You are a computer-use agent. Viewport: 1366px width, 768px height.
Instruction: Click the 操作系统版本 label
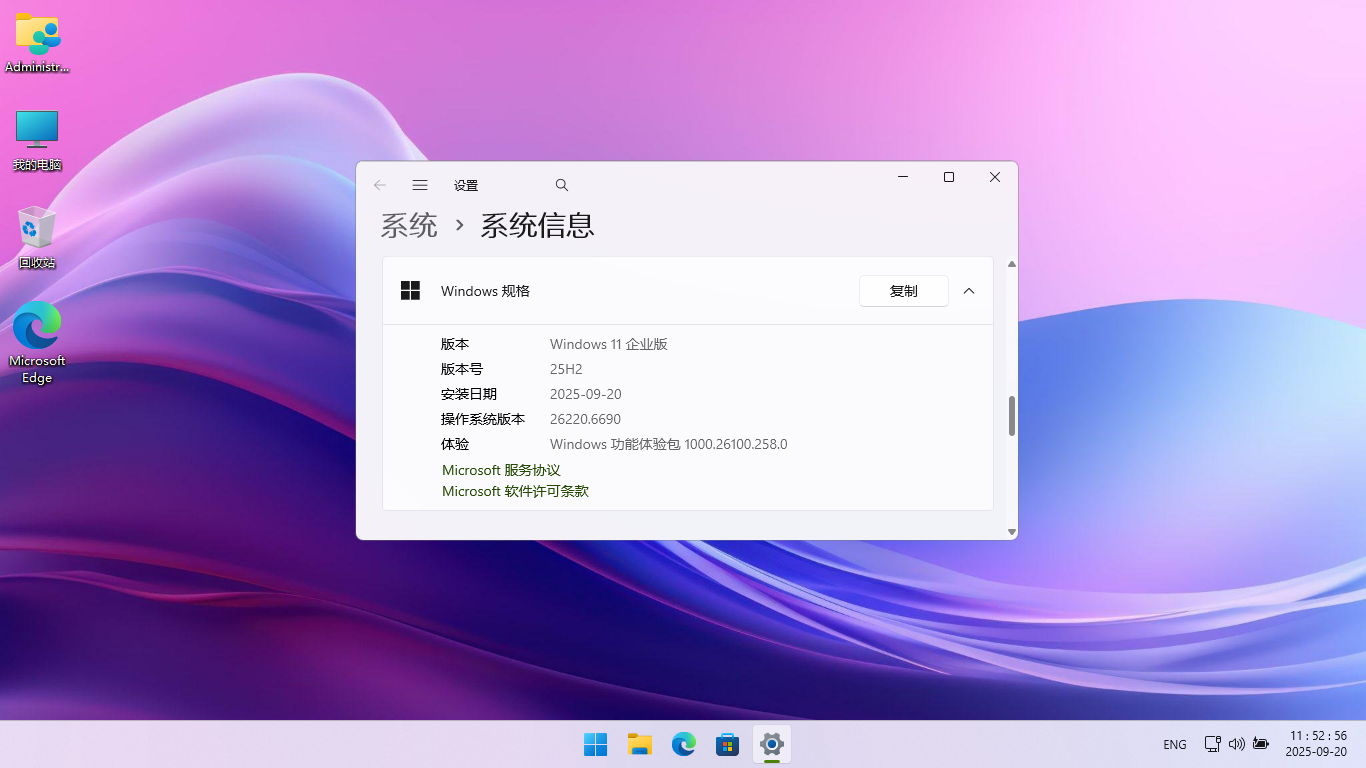(483, 419)
